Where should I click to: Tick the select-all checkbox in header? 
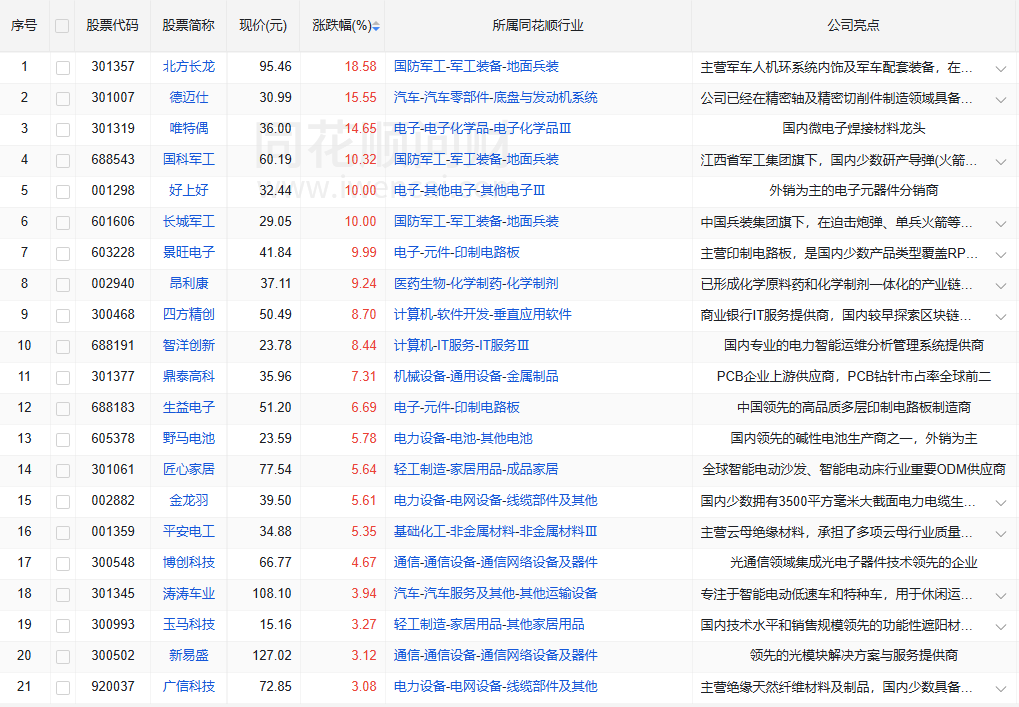tap(62, 26)
